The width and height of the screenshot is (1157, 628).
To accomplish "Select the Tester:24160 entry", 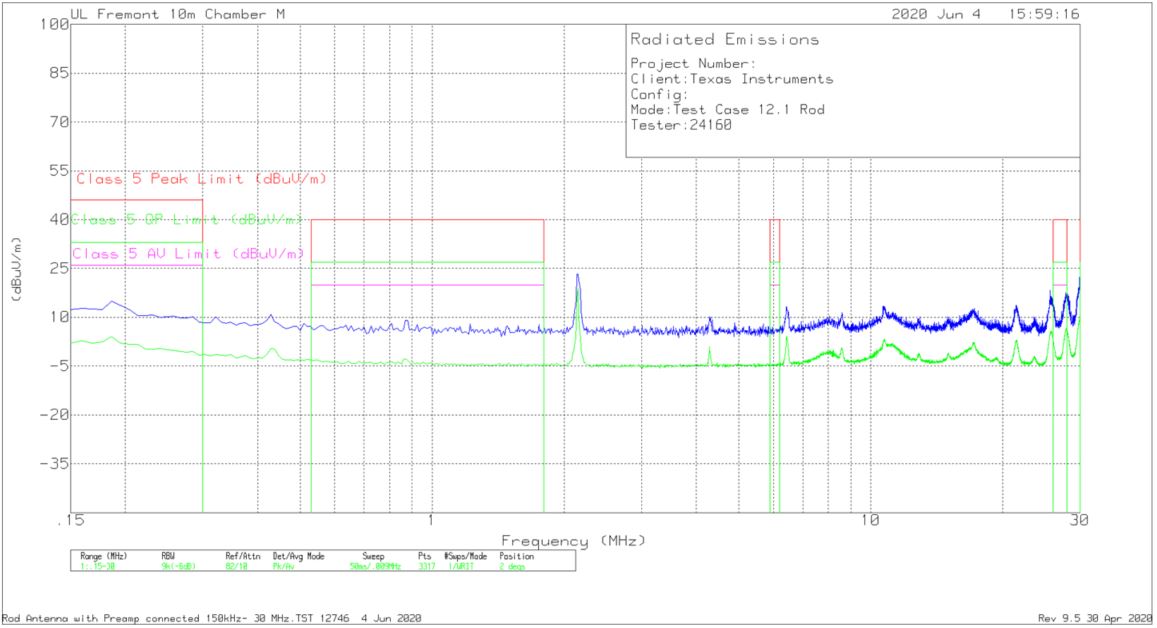I will click(x=676, y=126).
